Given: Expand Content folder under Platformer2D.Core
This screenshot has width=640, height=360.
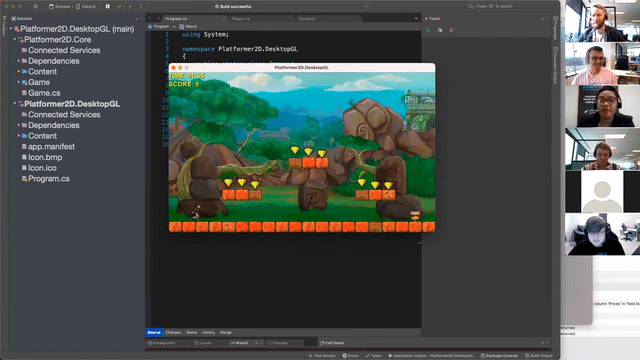Looking at the screenshot, I should 19,71.
